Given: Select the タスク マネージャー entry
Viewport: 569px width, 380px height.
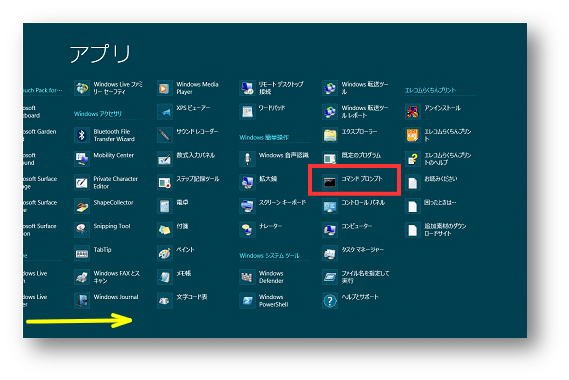Looking at the screenshot, I should pos(353,253).
